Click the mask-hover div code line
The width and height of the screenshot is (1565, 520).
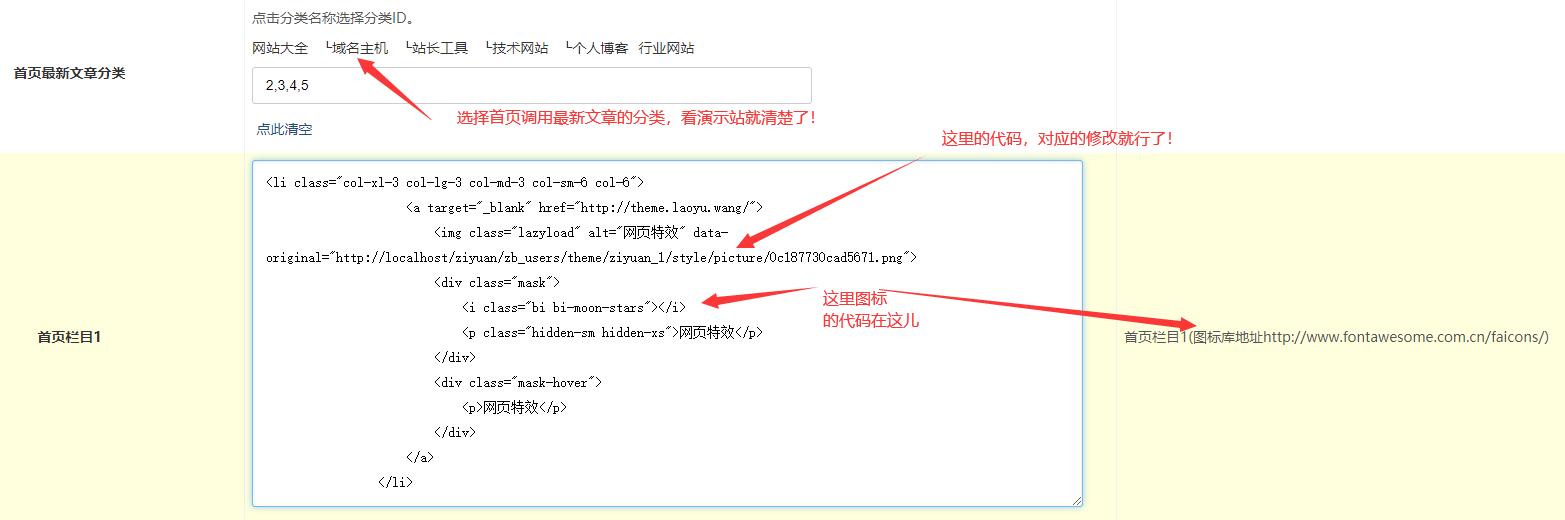tap(518, 382)
